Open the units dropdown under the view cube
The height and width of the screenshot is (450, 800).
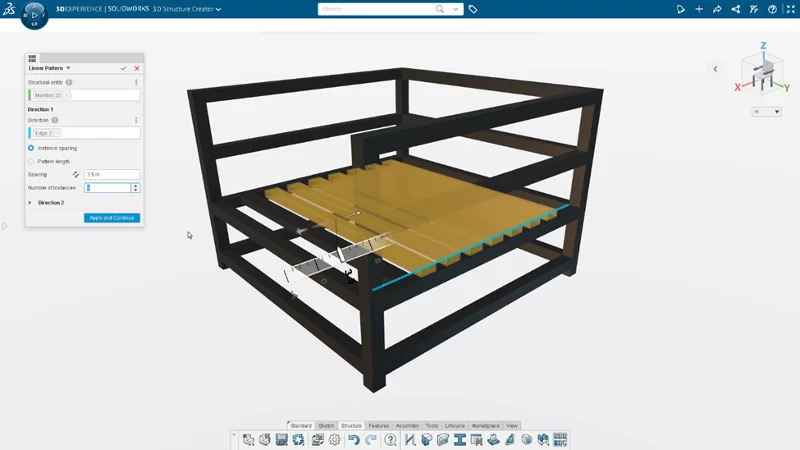pos(766,111)
